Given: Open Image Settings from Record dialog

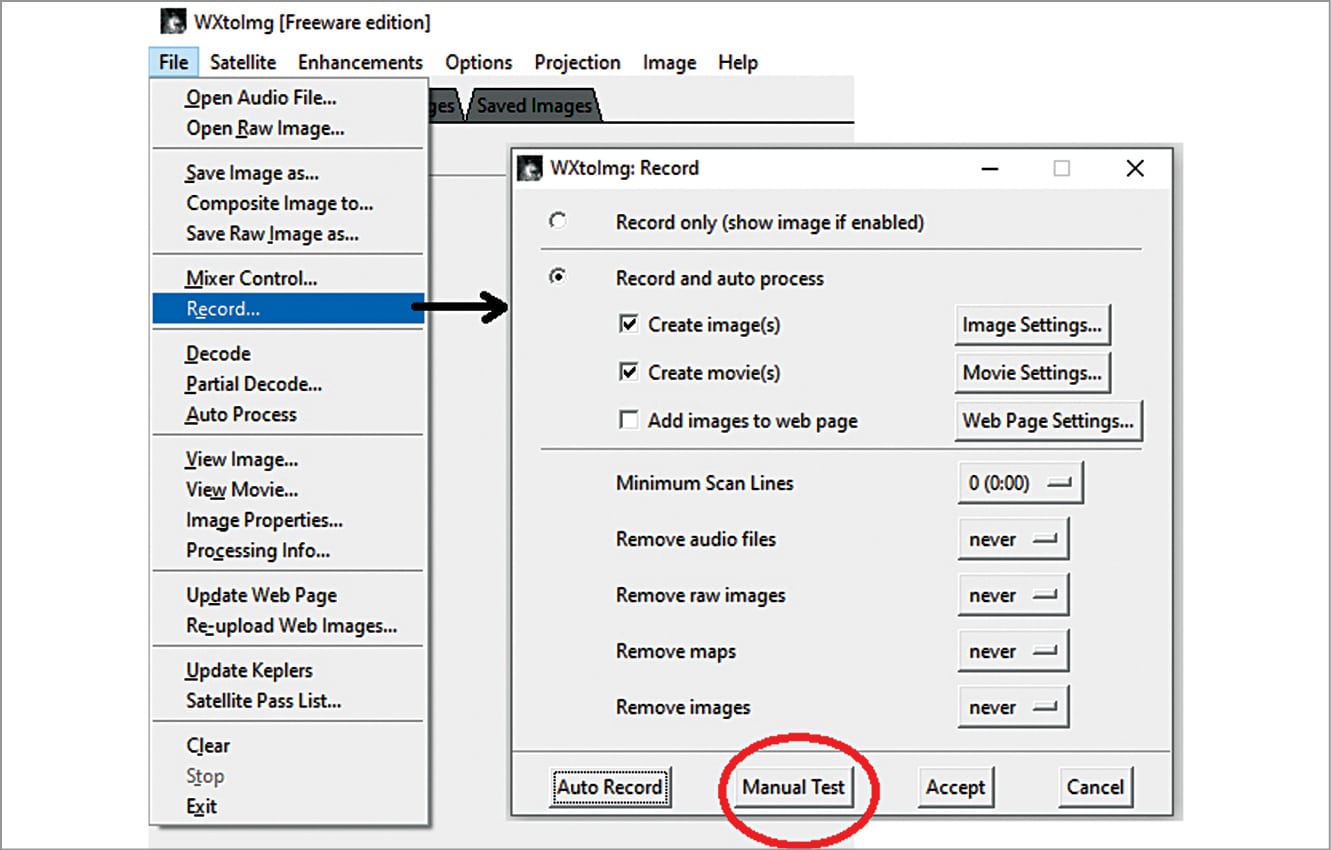Looking at the screenshot, I should coord(1032,324).
